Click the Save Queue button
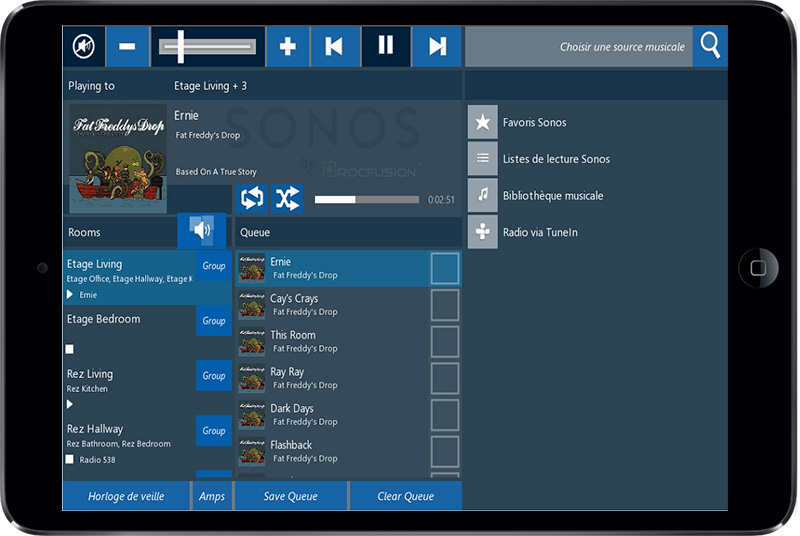The height and width of the screenshot is (536, 800). pyautogui.click(x=291, y=496)
